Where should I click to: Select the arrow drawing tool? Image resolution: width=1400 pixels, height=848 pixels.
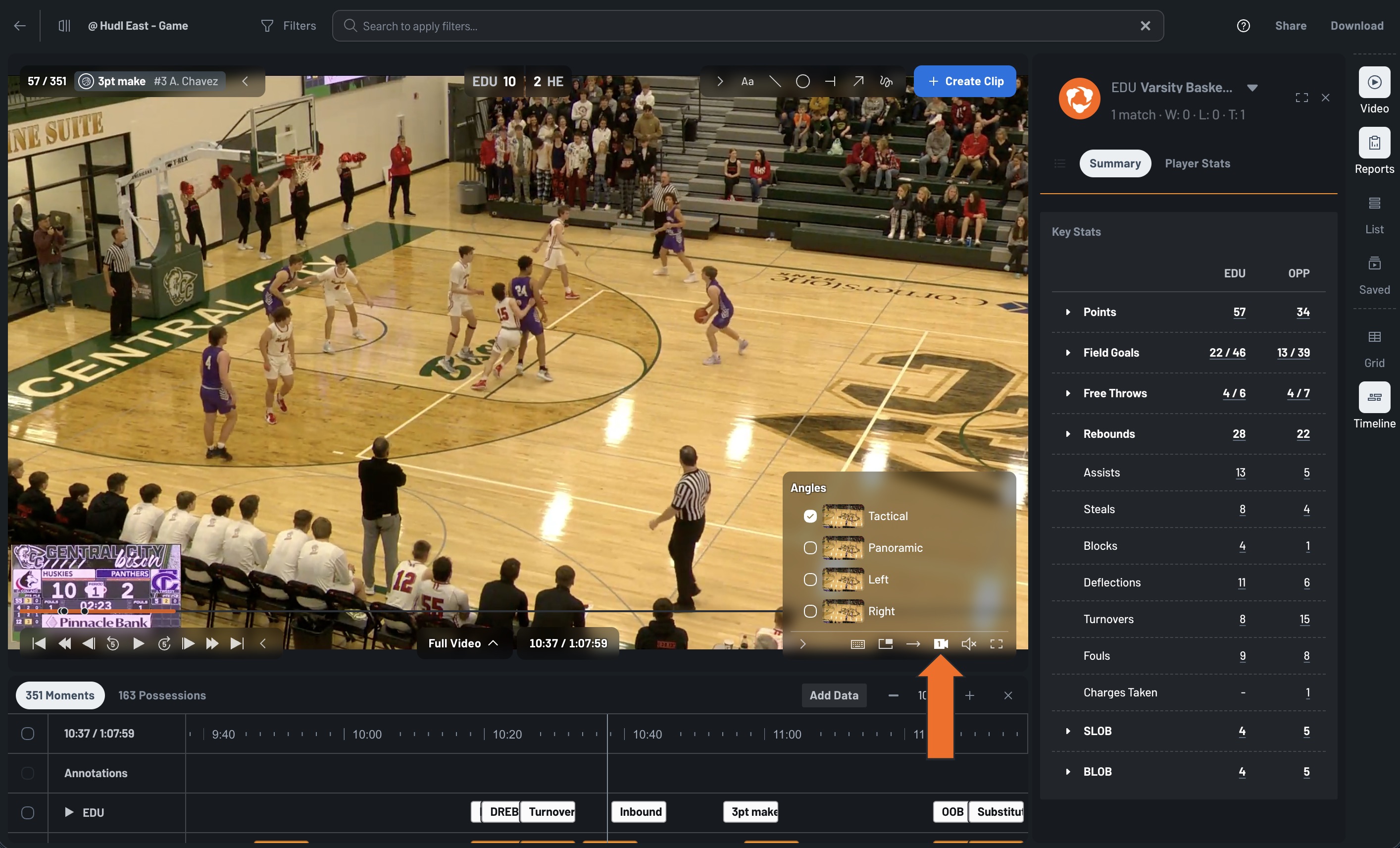(858, 81)
